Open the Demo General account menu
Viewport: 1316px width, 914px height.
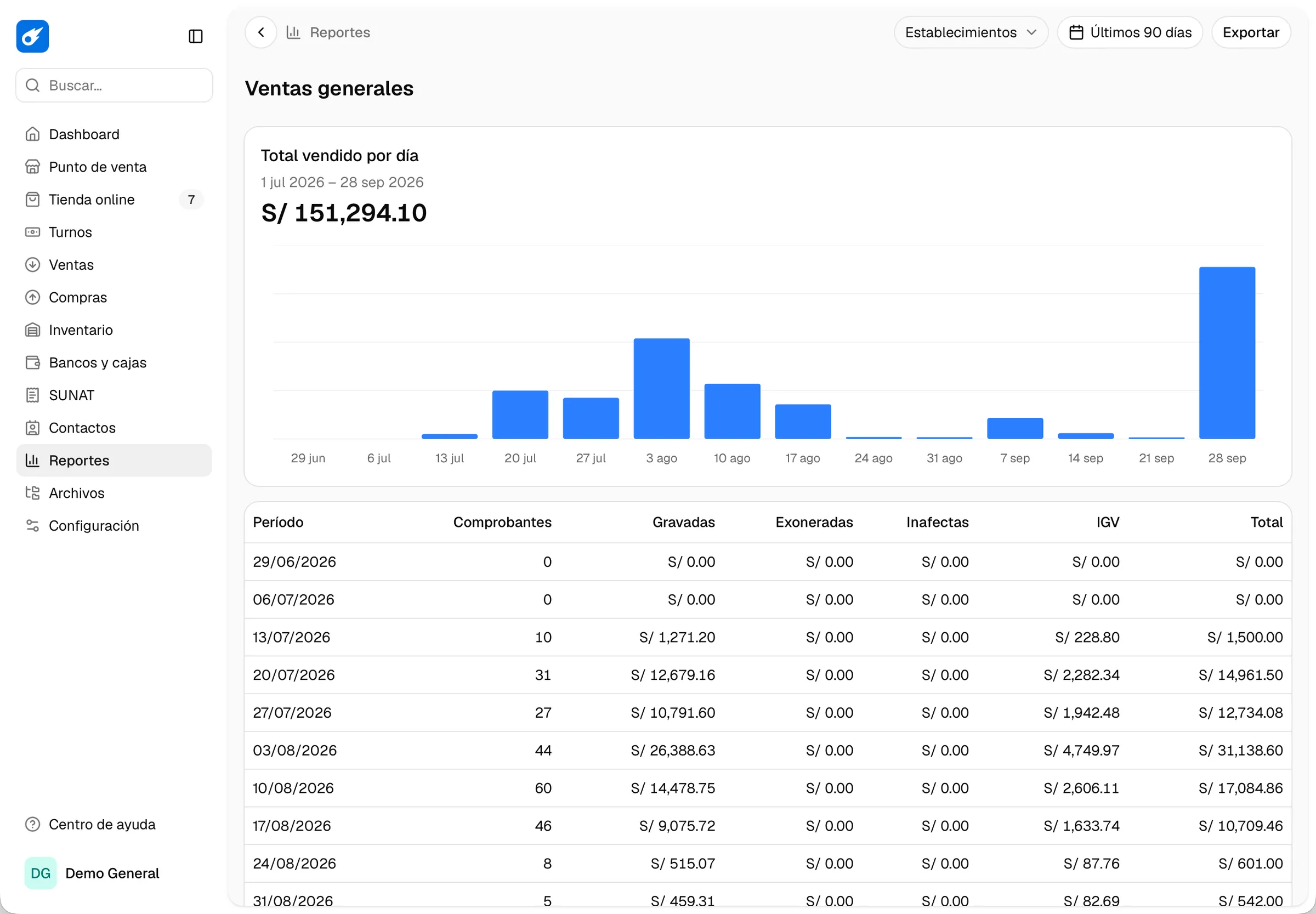(114, 873)
